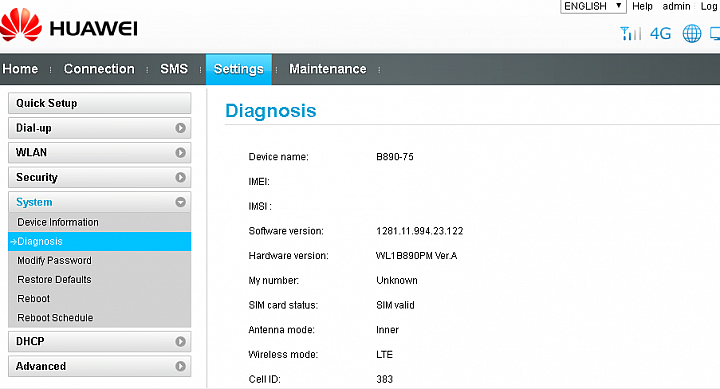This screenshot has height=389, width=720.
Task: Click the Log out link
Action: [x=710, y=6]
